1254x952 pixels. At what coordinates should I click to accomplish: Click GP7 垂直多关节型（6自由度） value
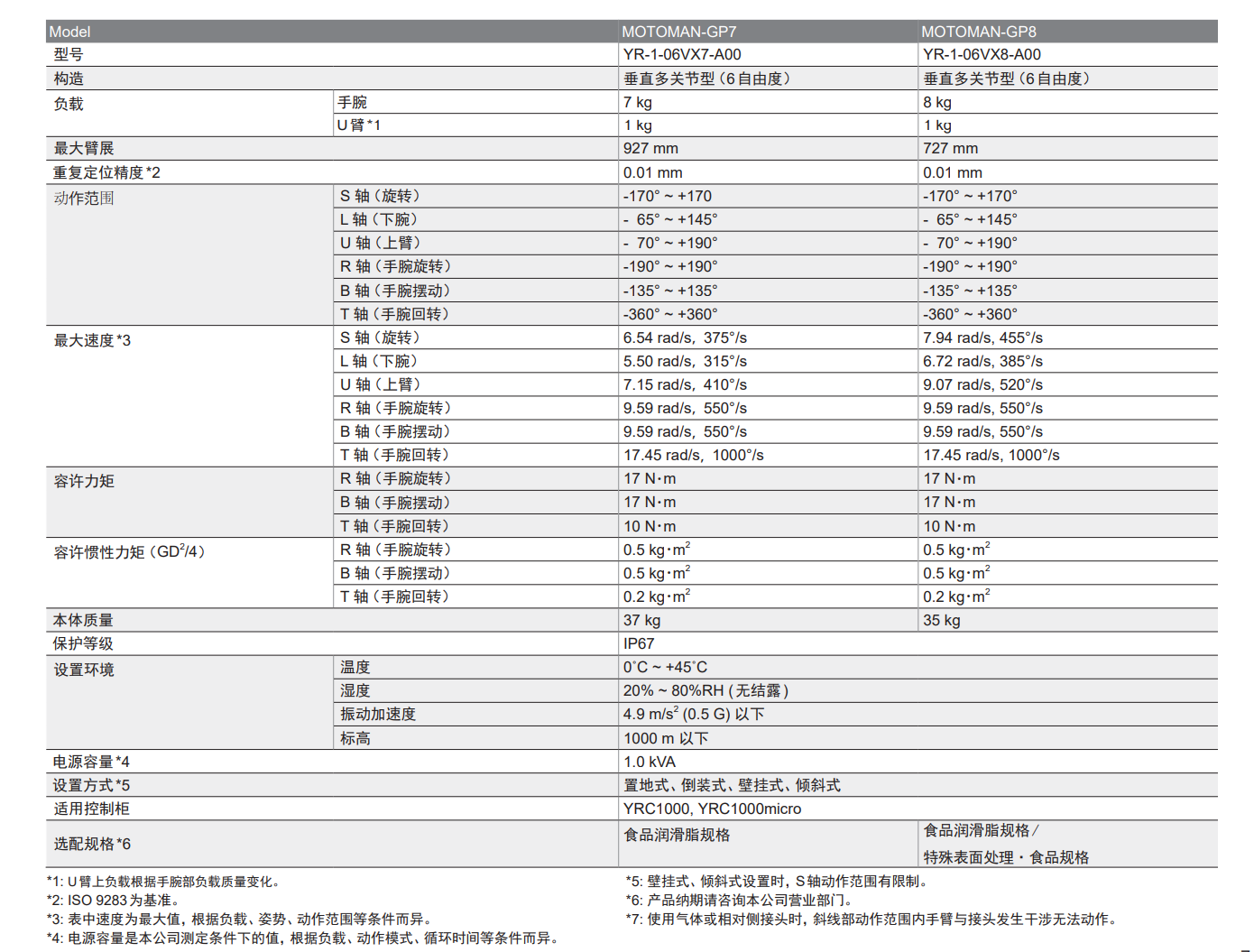pos(707,79)
